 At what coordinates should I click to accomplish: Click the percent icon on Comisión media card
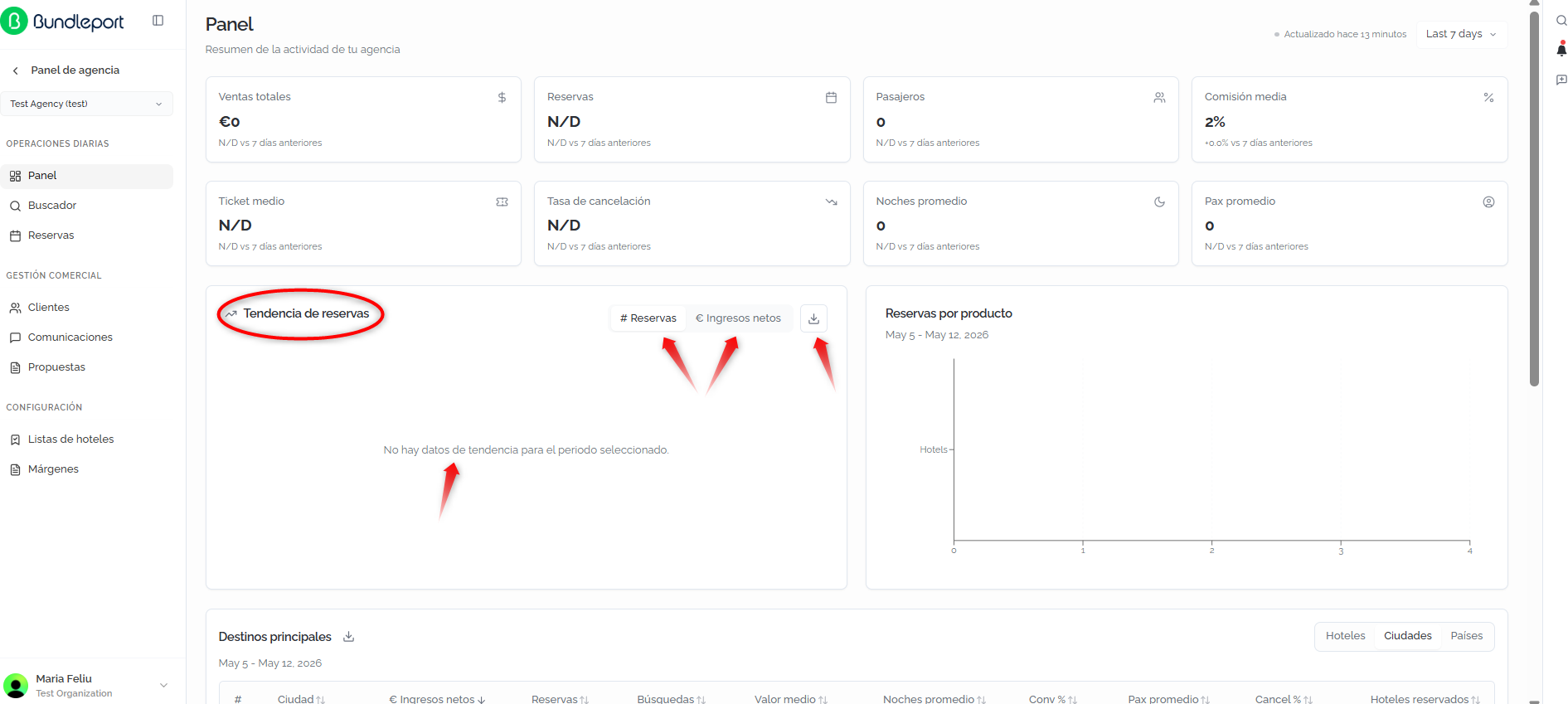point(1488,98)
